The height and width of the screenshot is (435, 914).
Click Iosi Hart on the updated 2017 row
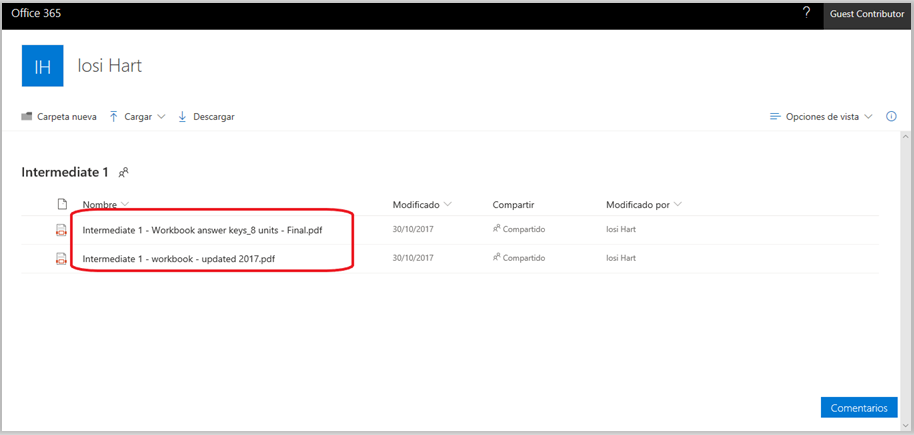621,258
